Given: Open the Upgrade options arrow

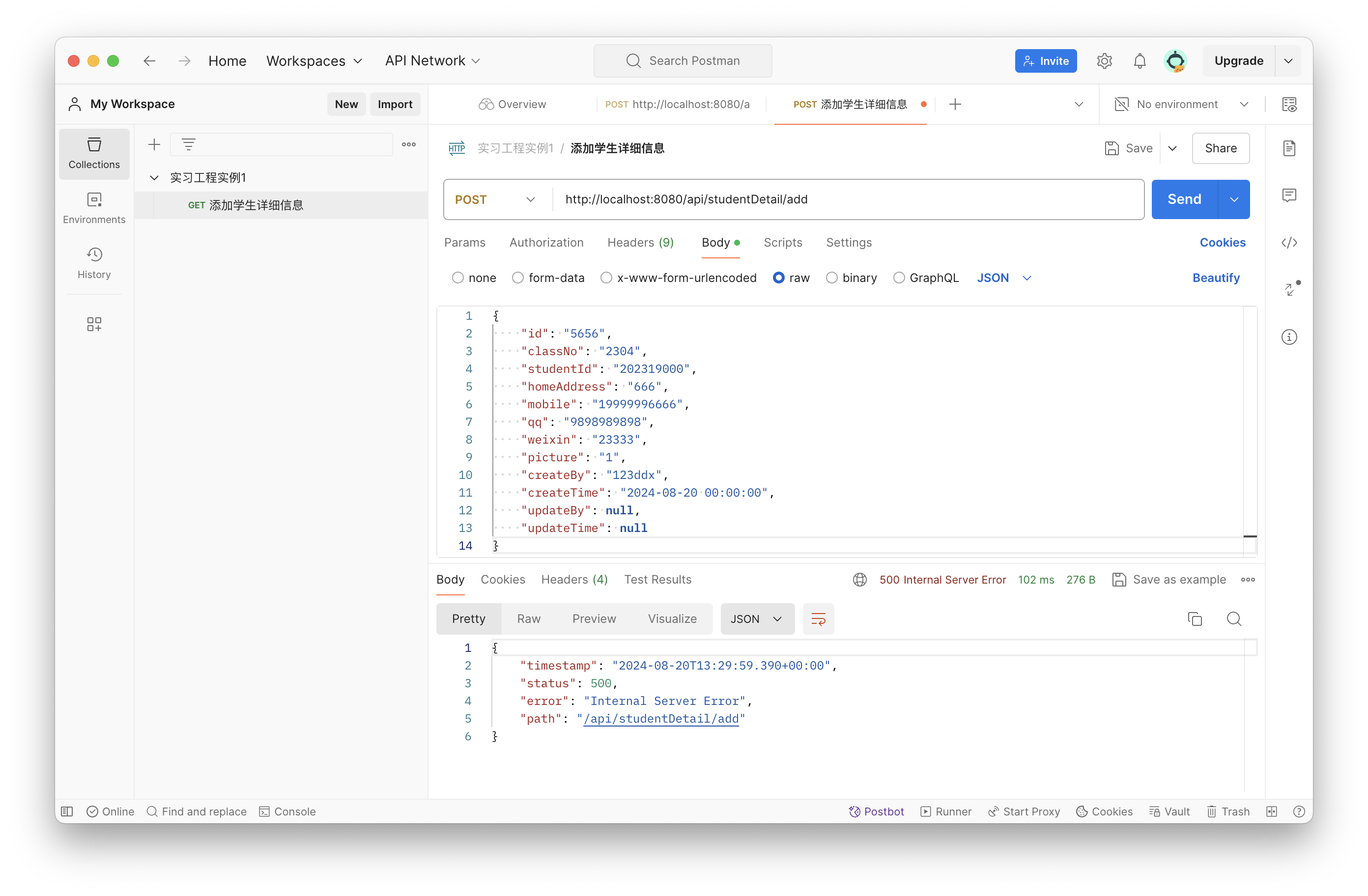Looking at the screenshot, I should point(1288,61).
